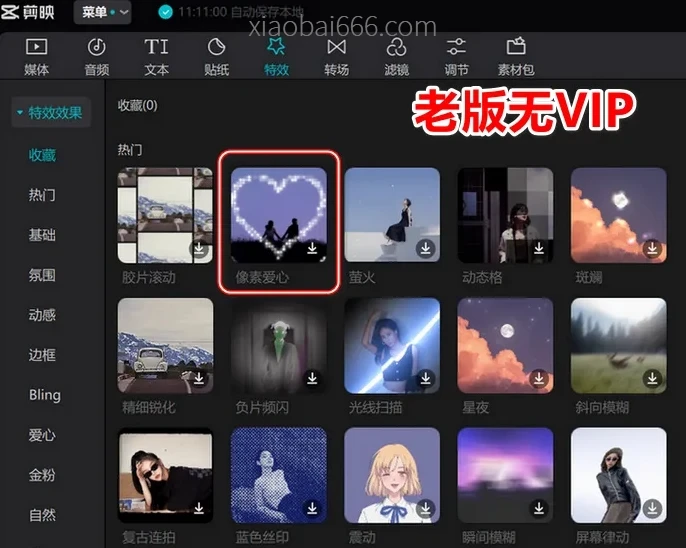686x548 pixels.
Task: Preview the 负片频闪 effect thumbnail
Action: point(279,346)
